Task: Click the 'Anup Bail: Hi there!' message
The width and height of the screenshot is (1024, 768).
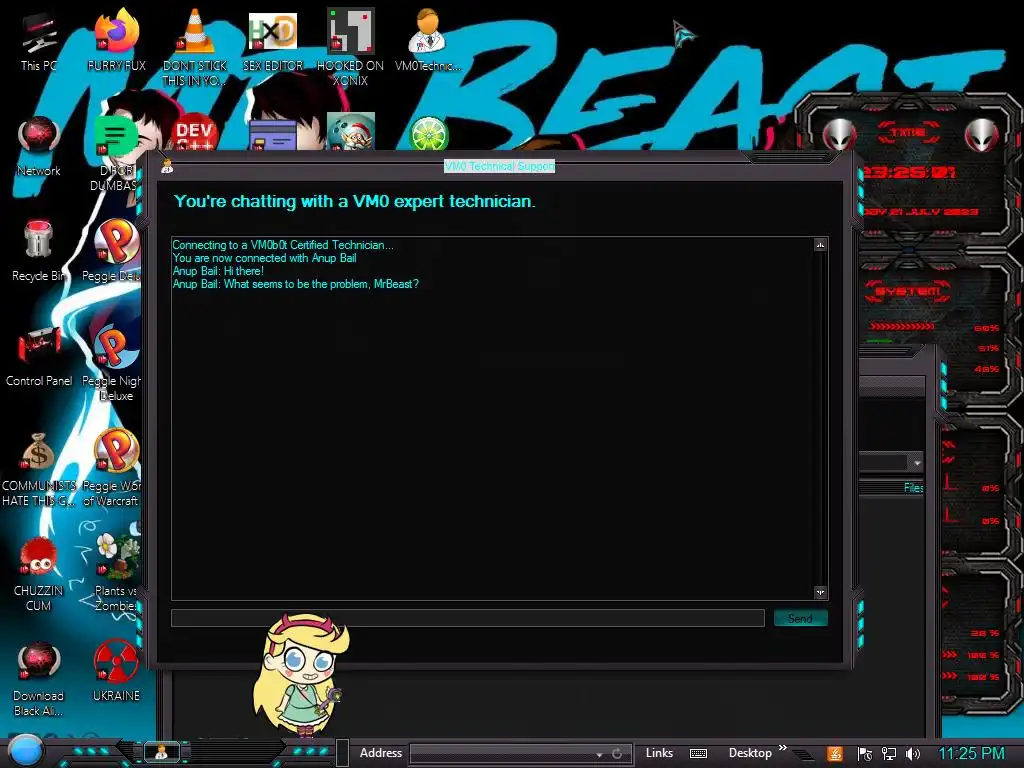Action: click(217, 271)
